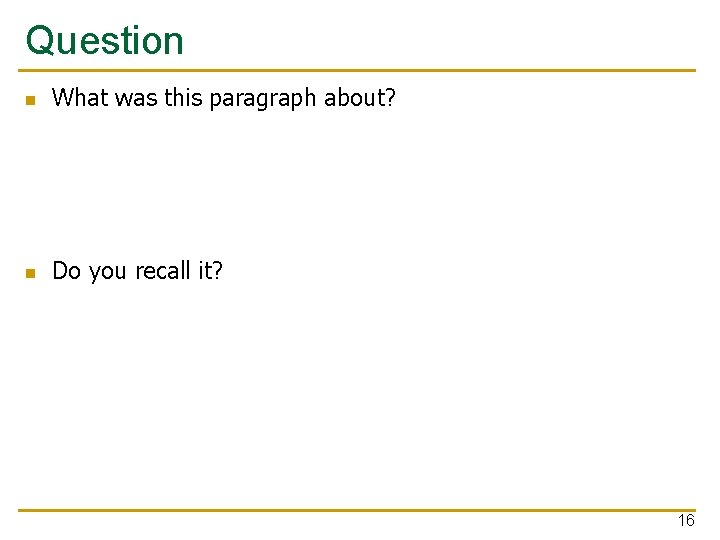Click the word "recall" in second bullet
720x540 pixels.
163,270
